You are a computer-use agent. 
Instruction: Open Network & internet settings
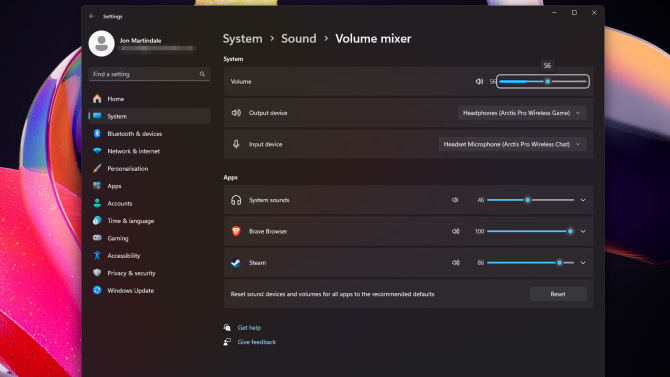[x=149, y=151]
